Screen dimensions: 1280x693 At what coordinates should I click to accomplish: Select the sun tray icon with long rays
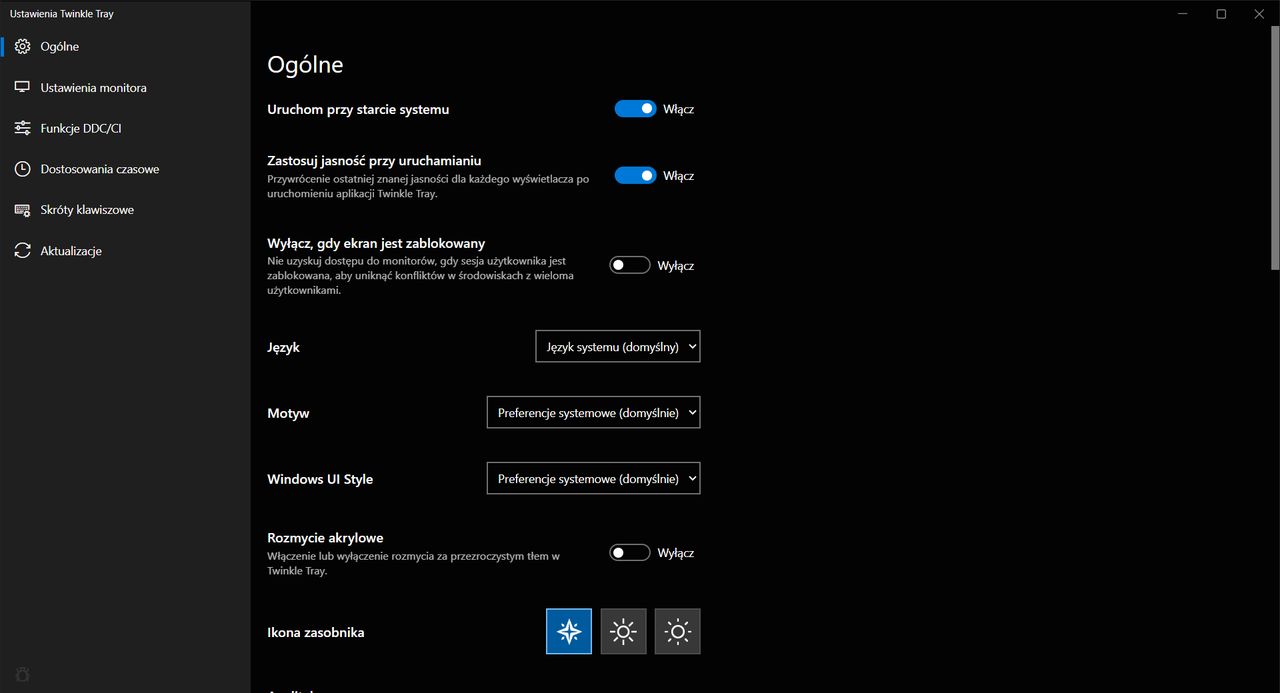[x=623, y=631]
